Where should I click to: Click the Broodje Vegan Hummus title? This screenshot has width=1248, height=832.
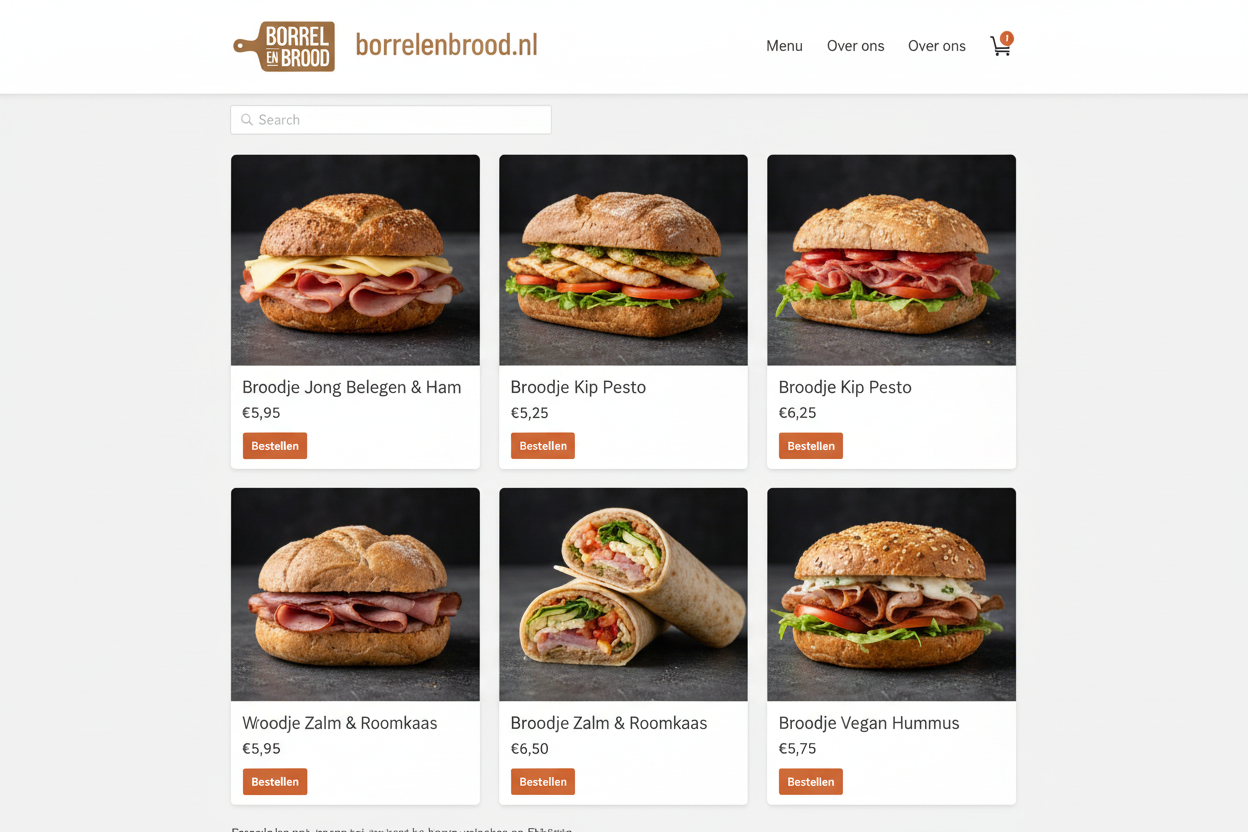point(869,723)
